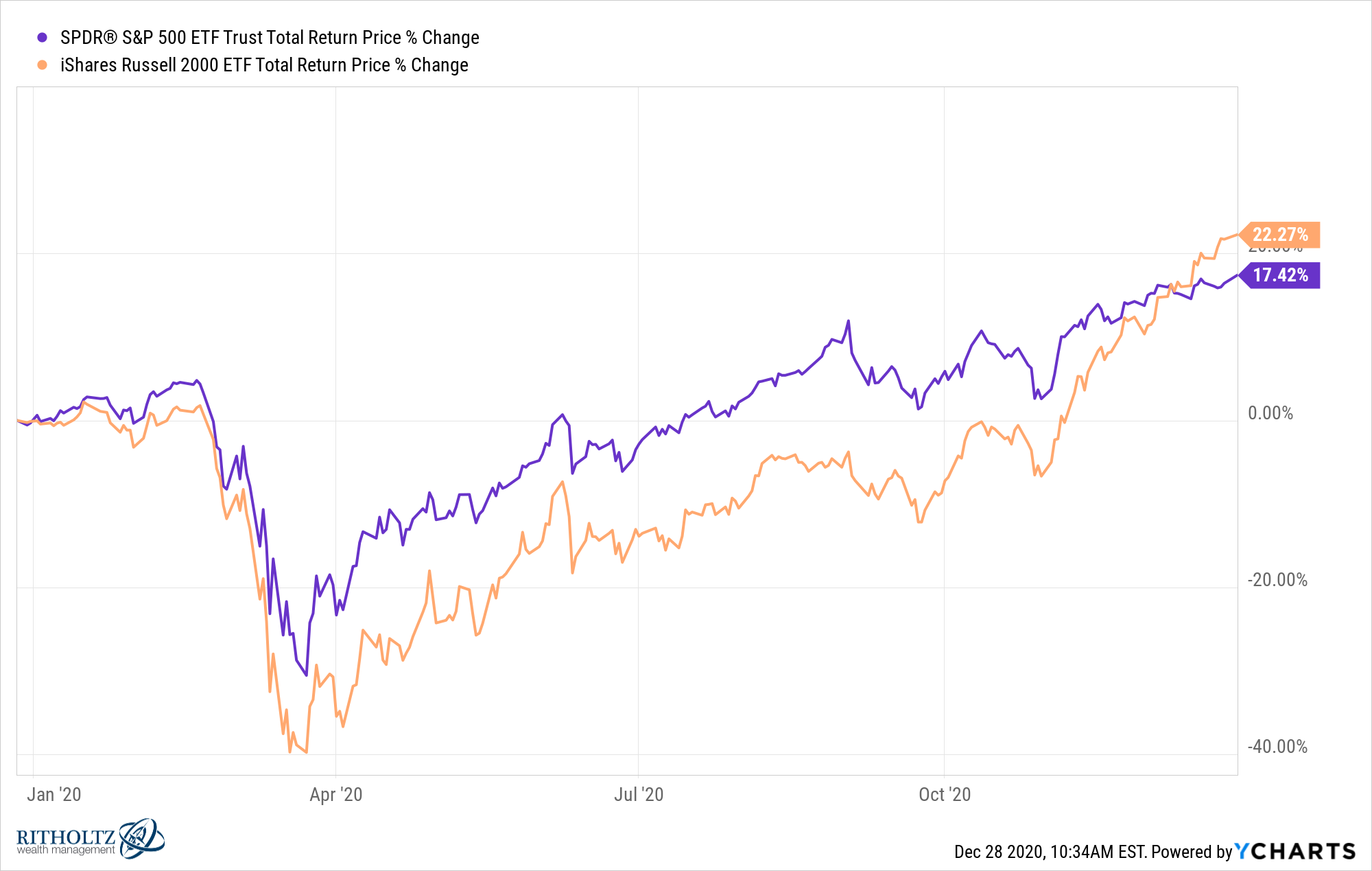Click the Ritholtz Wealth Management globe logo icon
Viewport: 1372px width, 871px height.
pos(142,838)
